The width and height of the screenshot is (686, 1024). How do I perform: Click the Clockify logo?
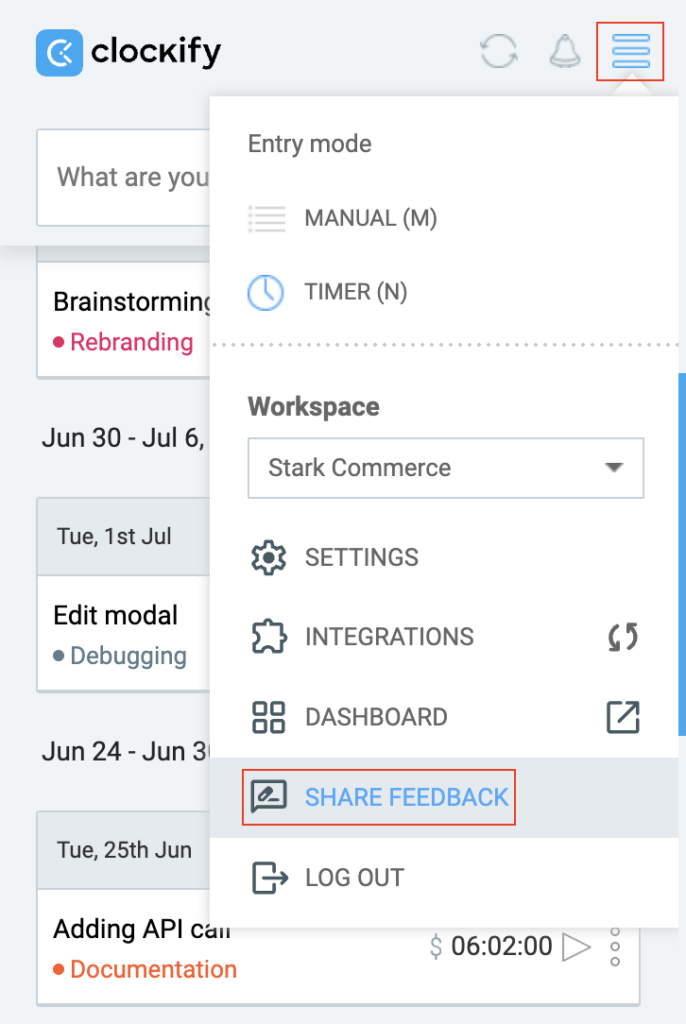point(128,52)
